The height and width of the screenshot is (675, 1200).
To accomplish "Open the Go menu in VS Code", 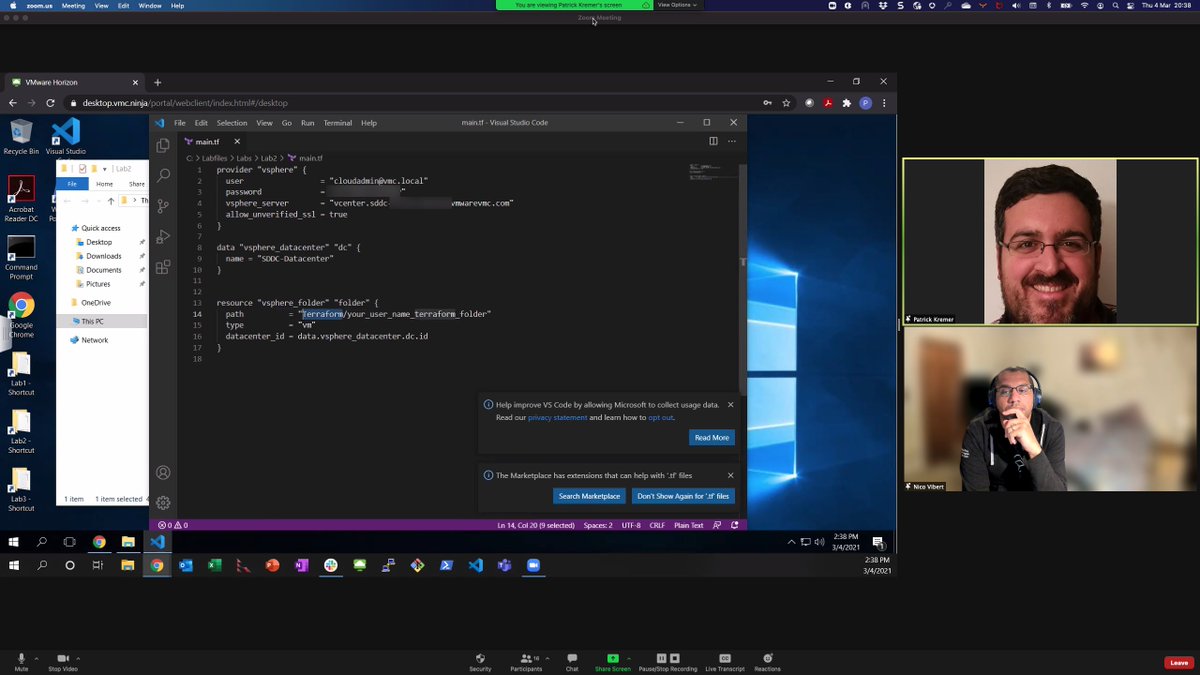I will click(x=286, y=123).
